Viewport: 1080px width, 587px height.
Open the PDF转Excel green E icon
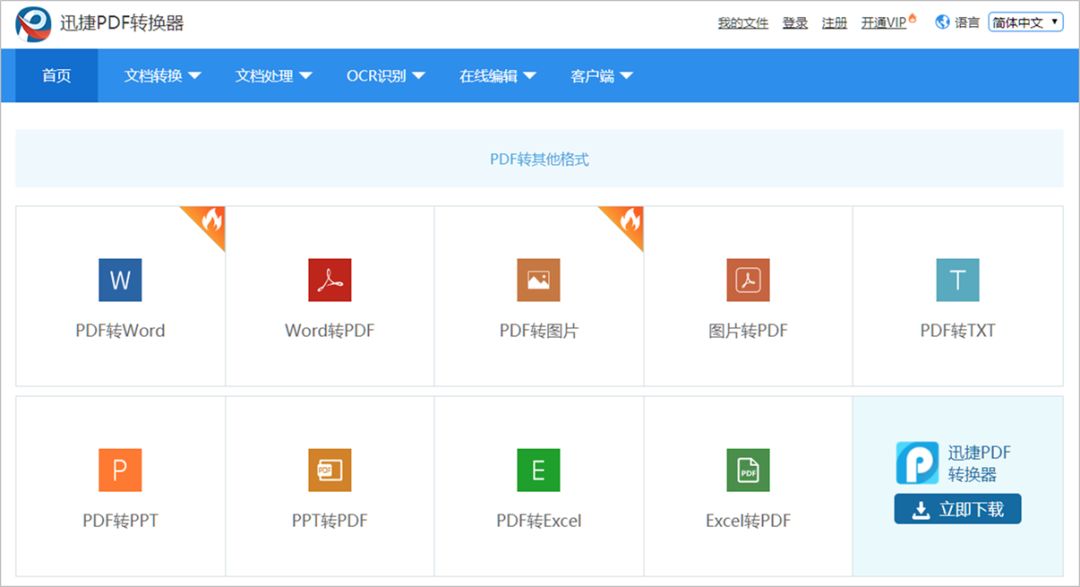pyautogui.click(x=539, y=470)
